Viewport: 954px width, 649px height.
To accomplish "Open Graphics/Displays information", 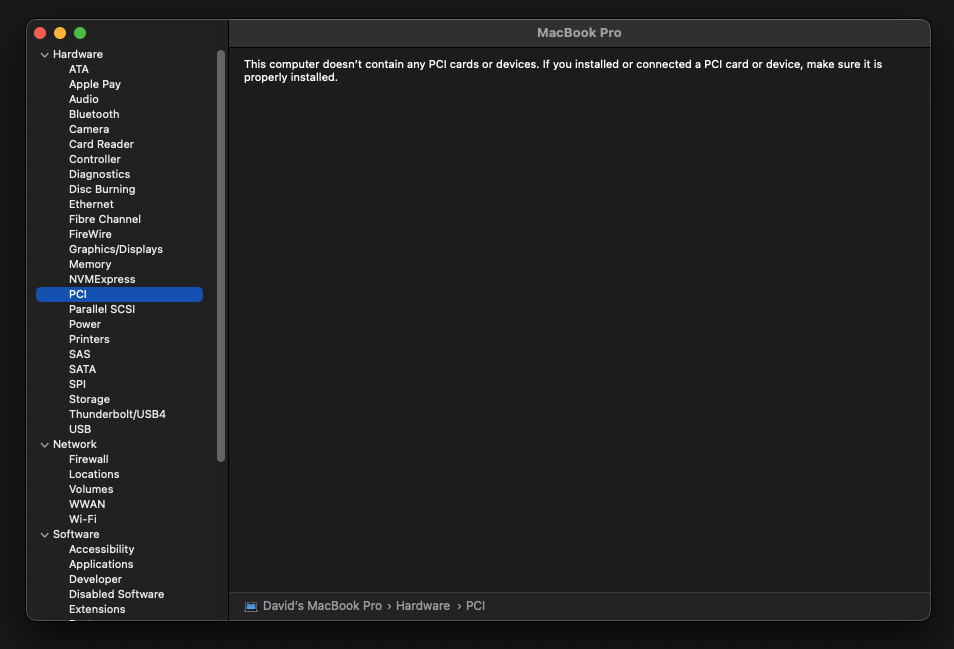I will (x=116, y=249).
